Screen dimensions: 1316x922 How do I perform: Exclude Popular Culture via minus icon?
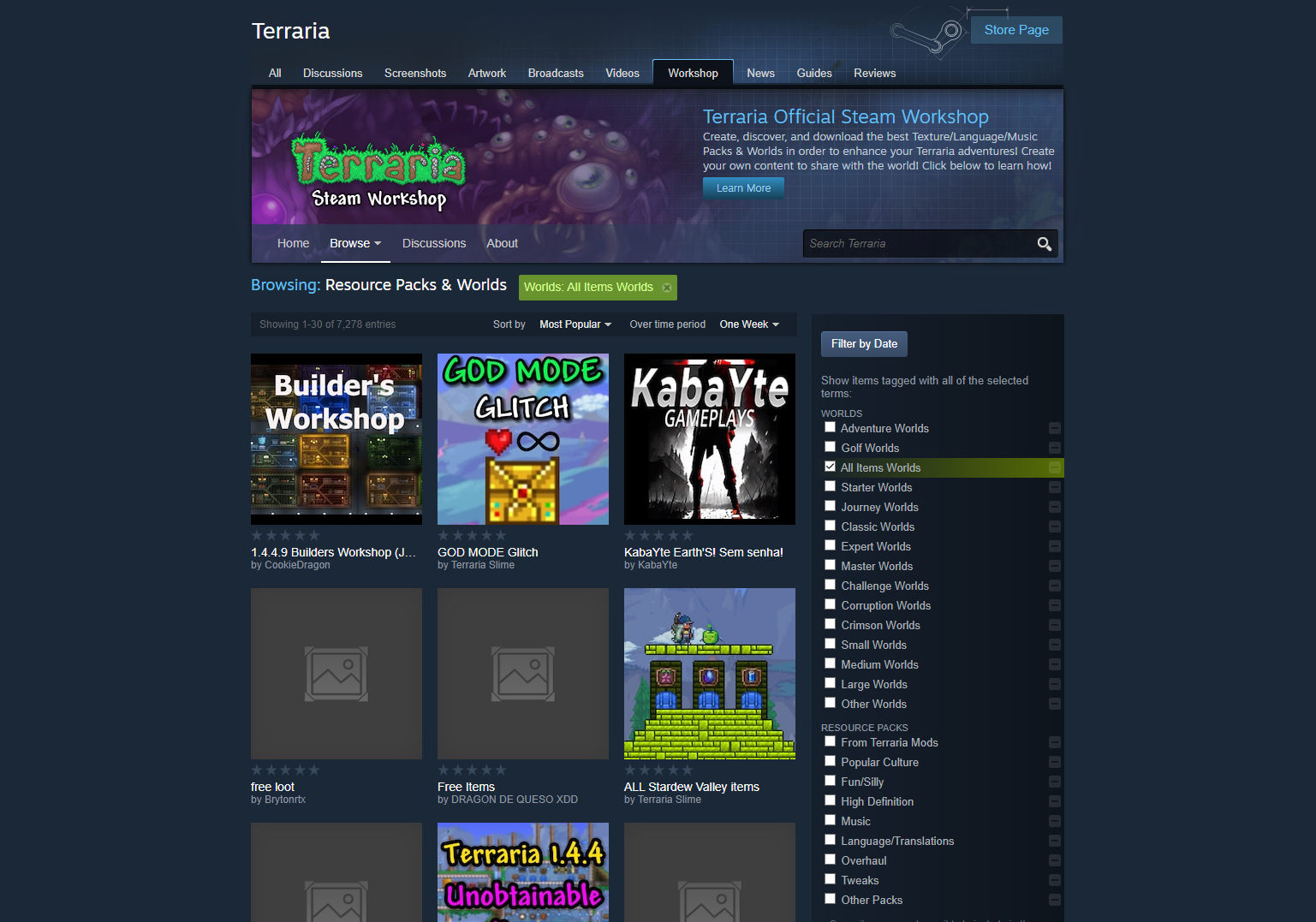click(1055, 762)
